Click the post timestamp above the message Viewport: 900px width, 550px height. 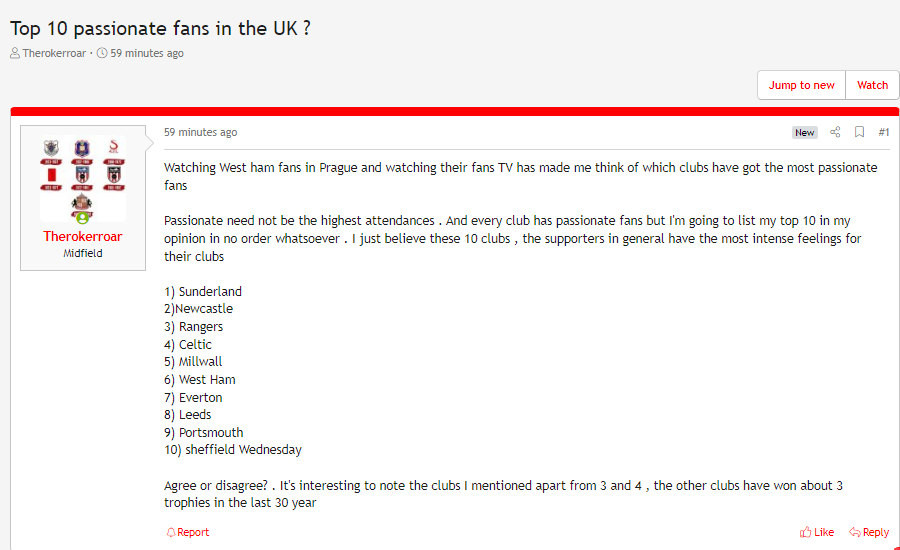coord(200,132)
